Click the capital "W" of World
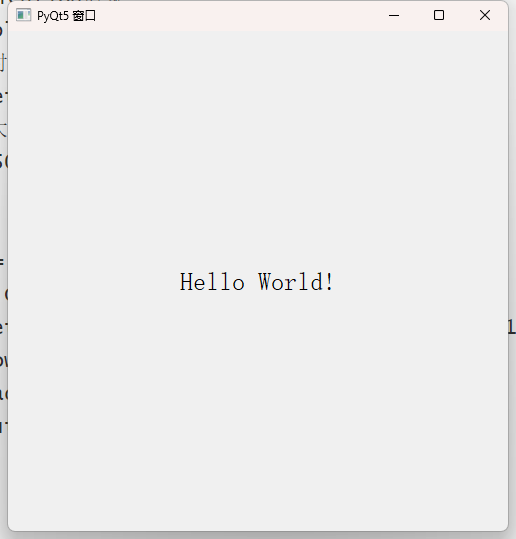Image resolution: width=516 pixels, height=539 pixels. point(267,282)
